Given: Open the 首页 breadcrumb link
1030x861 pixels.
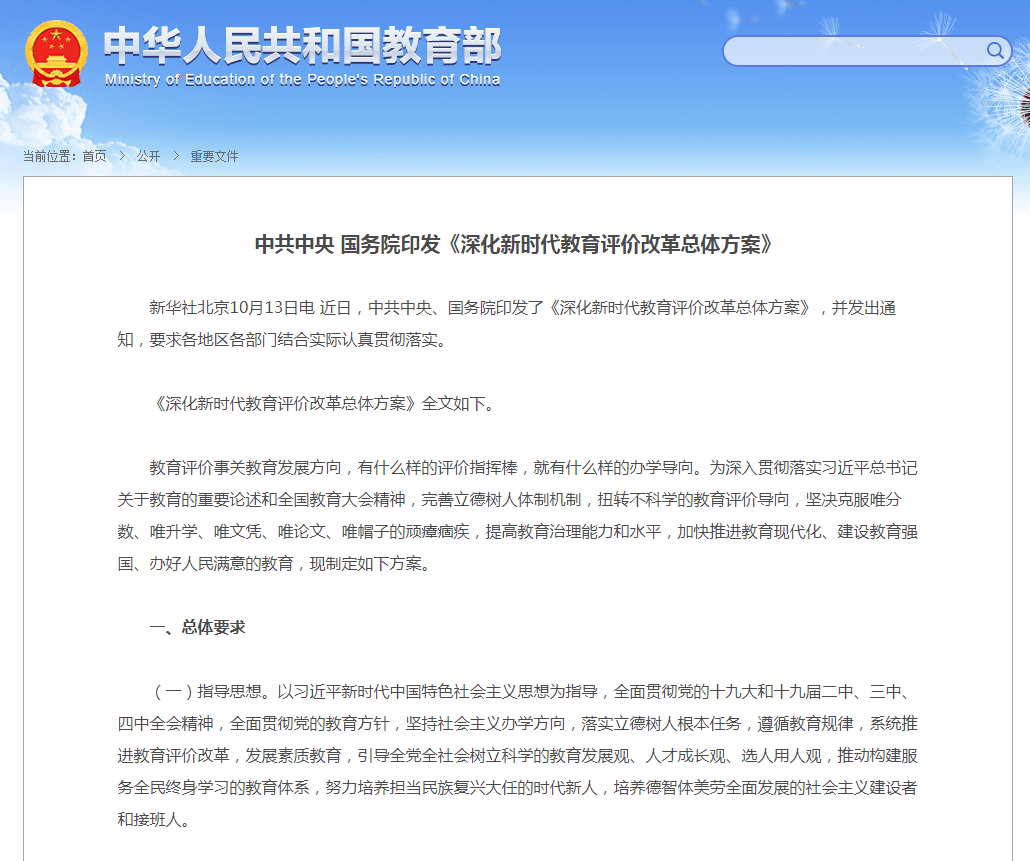Looking at the screenshot, I should [x=95, y=156].
